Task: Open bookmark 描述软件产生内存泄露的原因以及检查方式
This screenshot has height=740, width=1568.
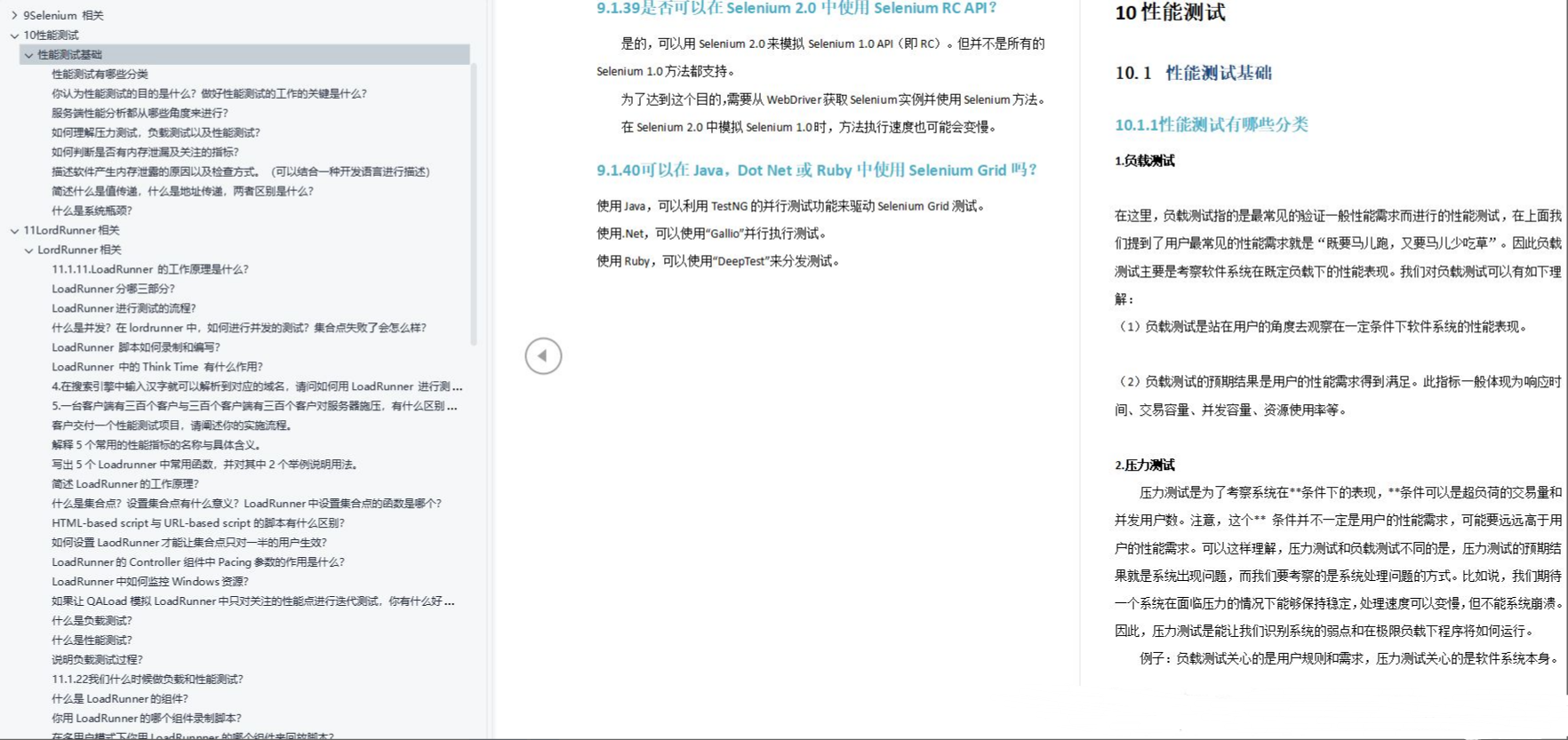Action: point(241,171)
